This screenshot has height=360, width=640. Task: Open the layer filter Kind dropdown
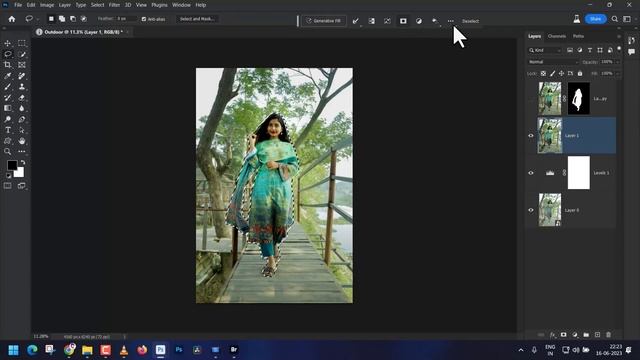click(x=545, y=50)
